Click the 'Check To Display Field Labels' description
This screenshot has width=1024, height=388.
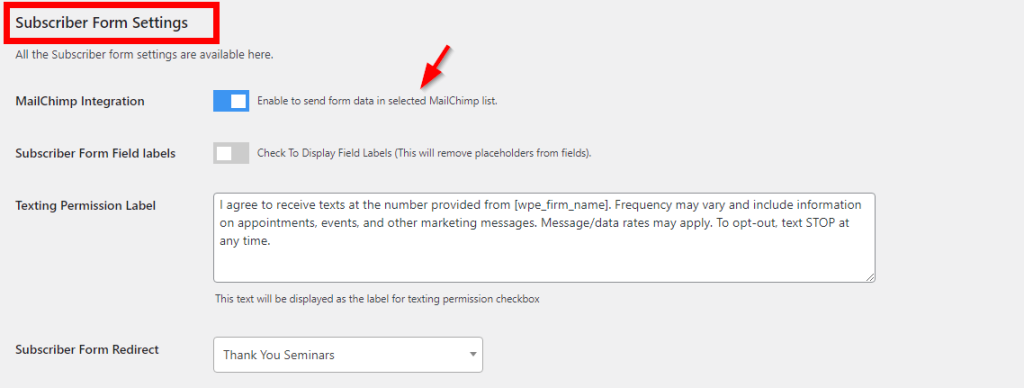[x=424, y=154]
